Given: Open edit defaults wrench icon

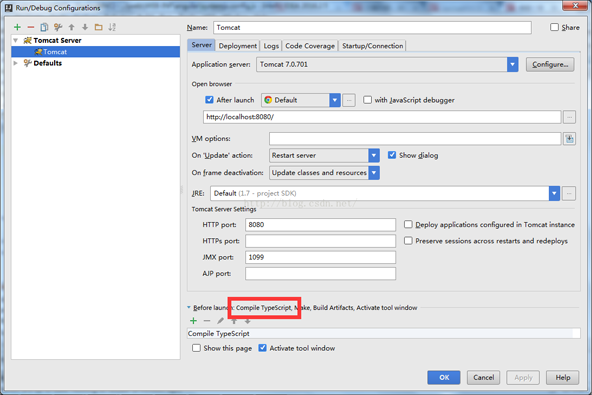Looking at the screenshot, I should pos(58,27).
